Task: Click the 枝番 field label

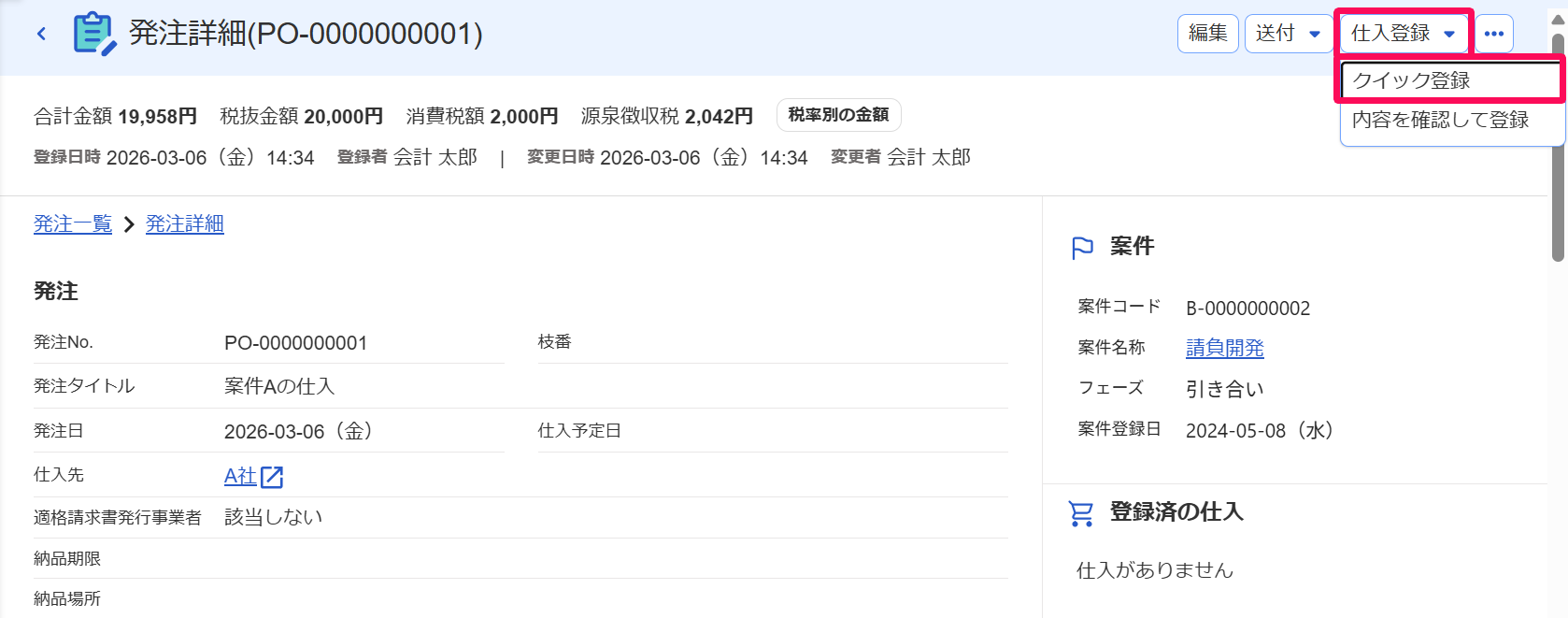Action: click(x=555, y=342)
